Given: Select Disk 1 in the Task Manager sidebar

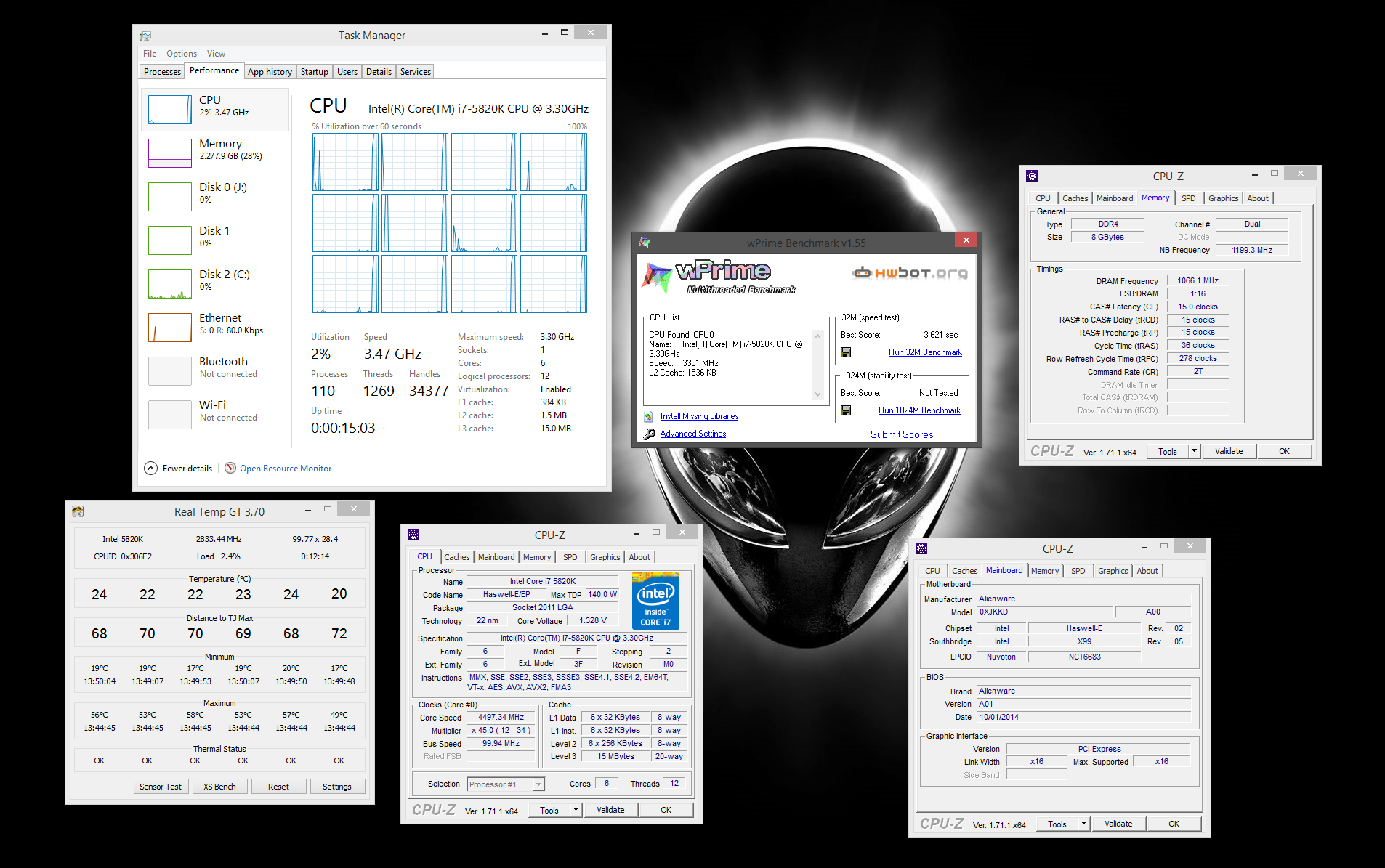Looking at the screenshot, I should 215,240.
